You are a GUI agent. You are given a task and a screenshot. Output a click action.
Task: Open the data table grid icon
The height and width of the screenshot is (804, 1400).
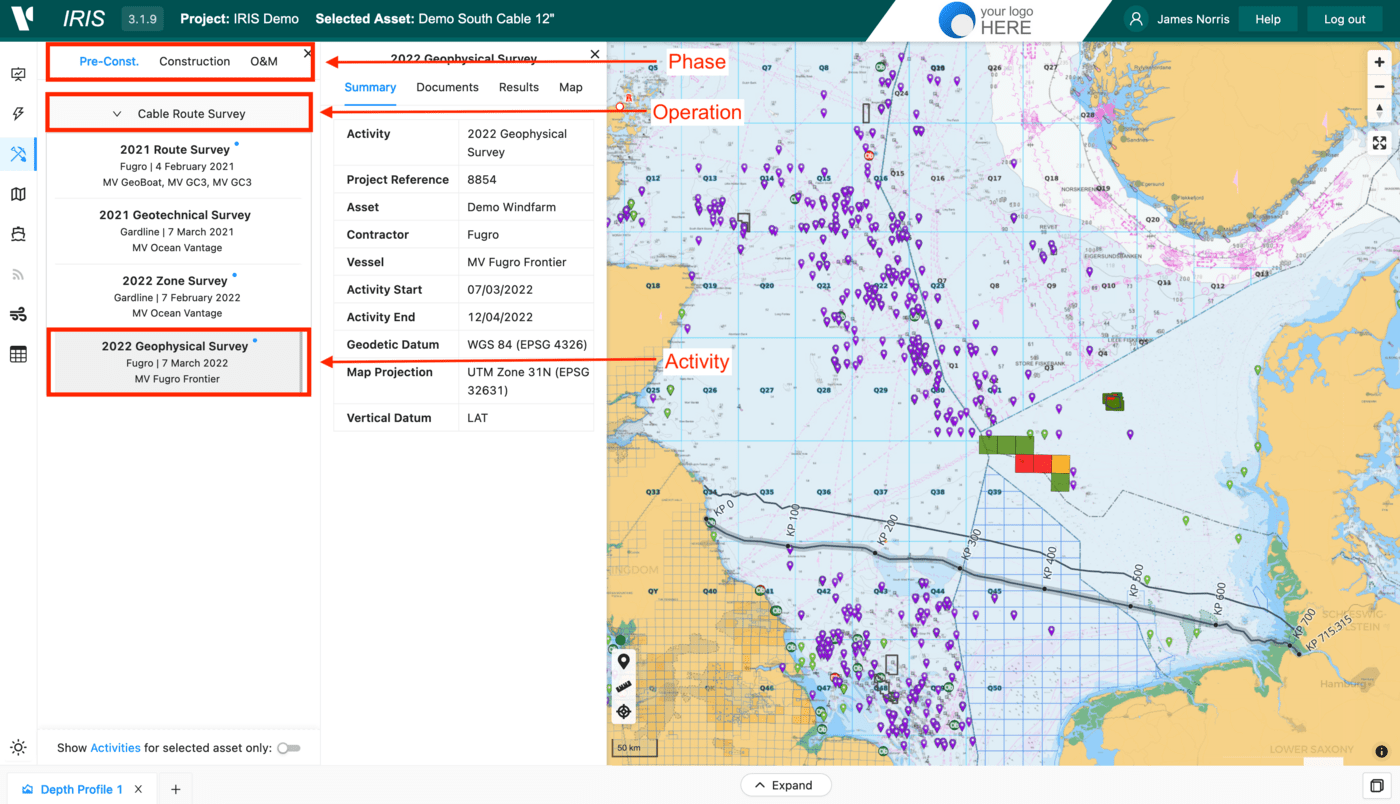pyautogui.click(x=18, y=354)
